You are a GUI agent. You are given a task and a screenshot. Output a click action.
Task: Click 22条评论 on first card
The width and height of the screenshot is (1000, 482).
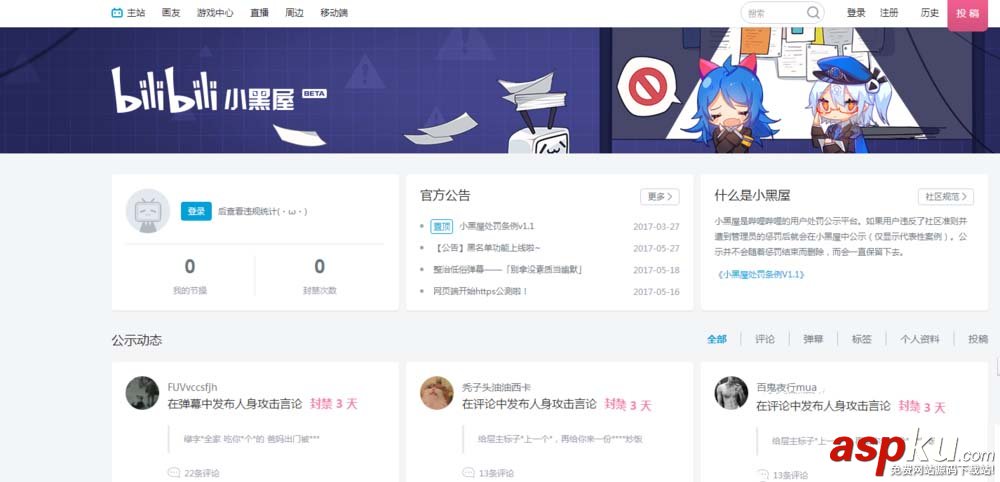202,473
